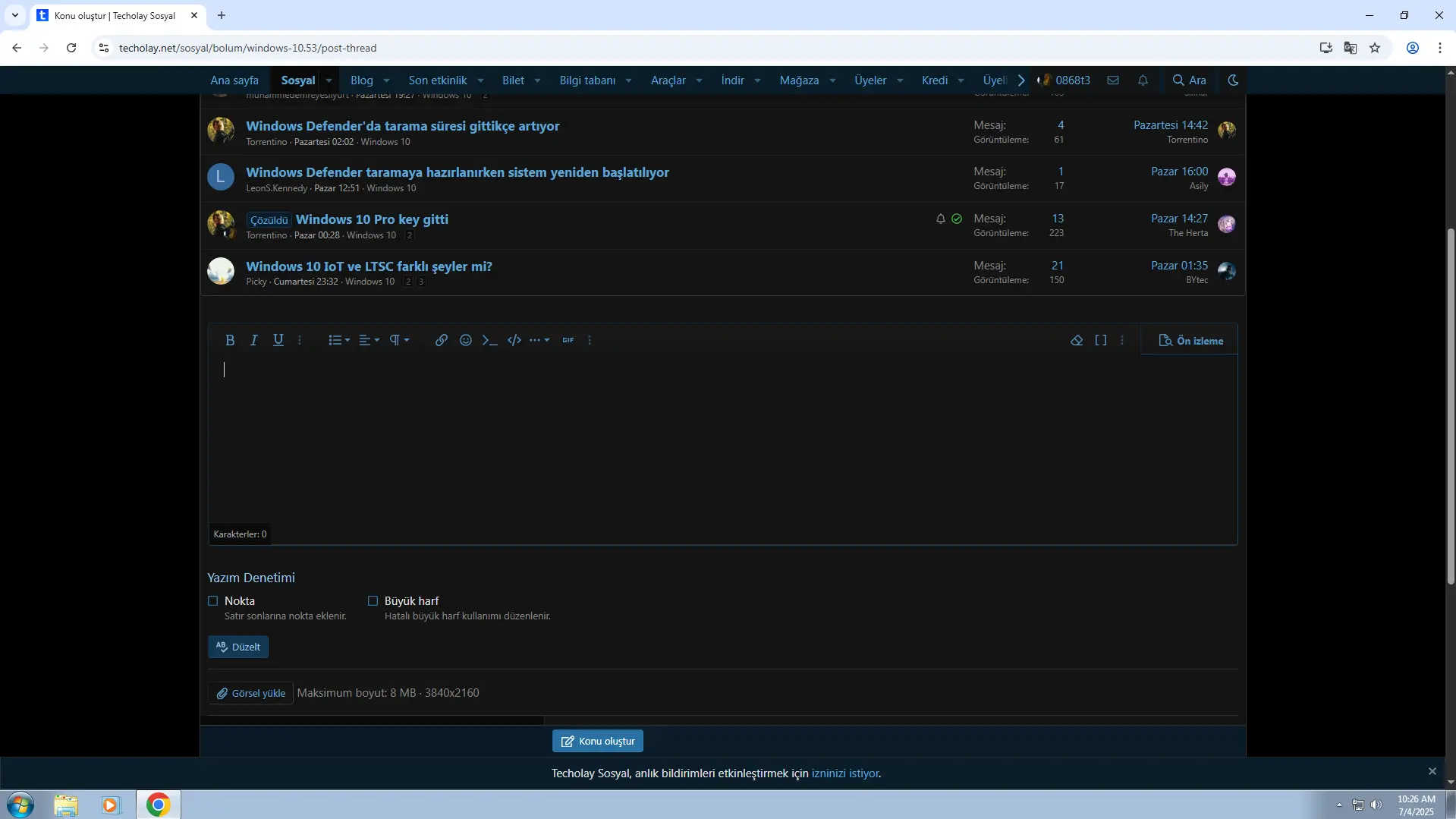Open the emoji smiley picker
The width and height of the screenshot is (1456, 819).
click(x=466, y=340)
